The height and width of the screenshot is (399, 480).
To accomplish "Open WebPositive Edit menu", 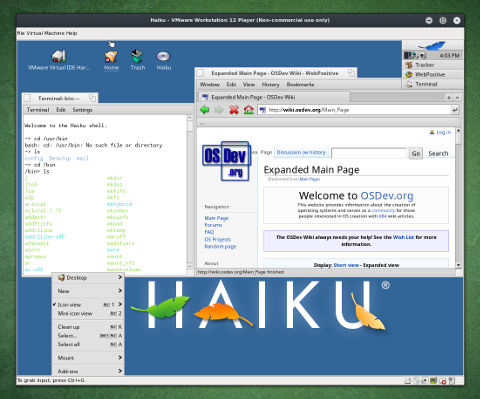I will pyautogui.click(x=231, y=85).
